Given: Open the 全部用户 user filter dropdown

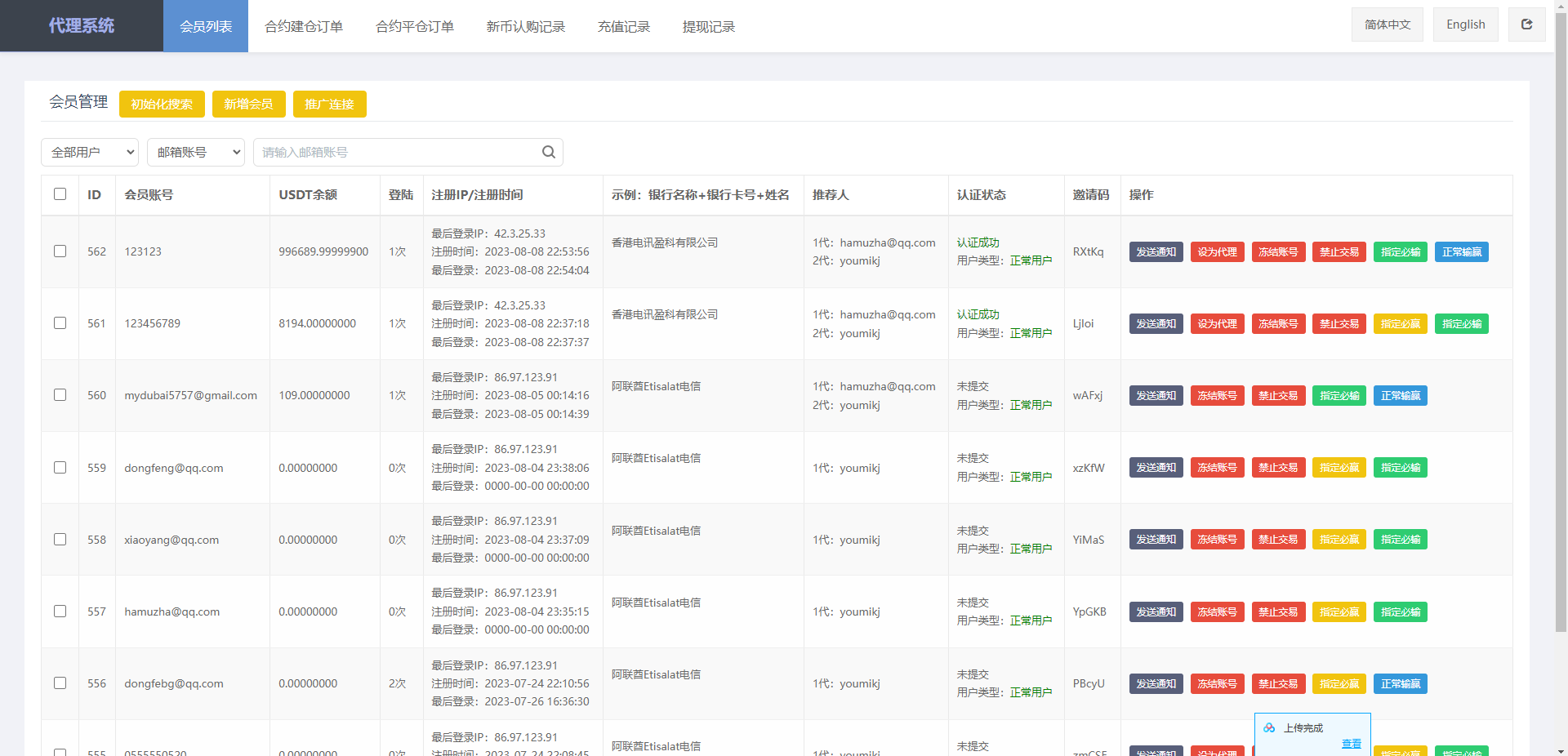Looking at the screenshot, I should click(x=90, y=152).
